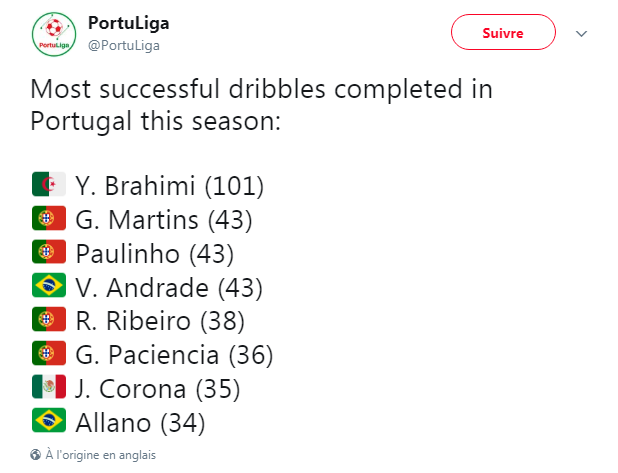Click the Portugal flag beside Paulinho
The width and height of the screenshot is (618, 473).
(48, 252)
